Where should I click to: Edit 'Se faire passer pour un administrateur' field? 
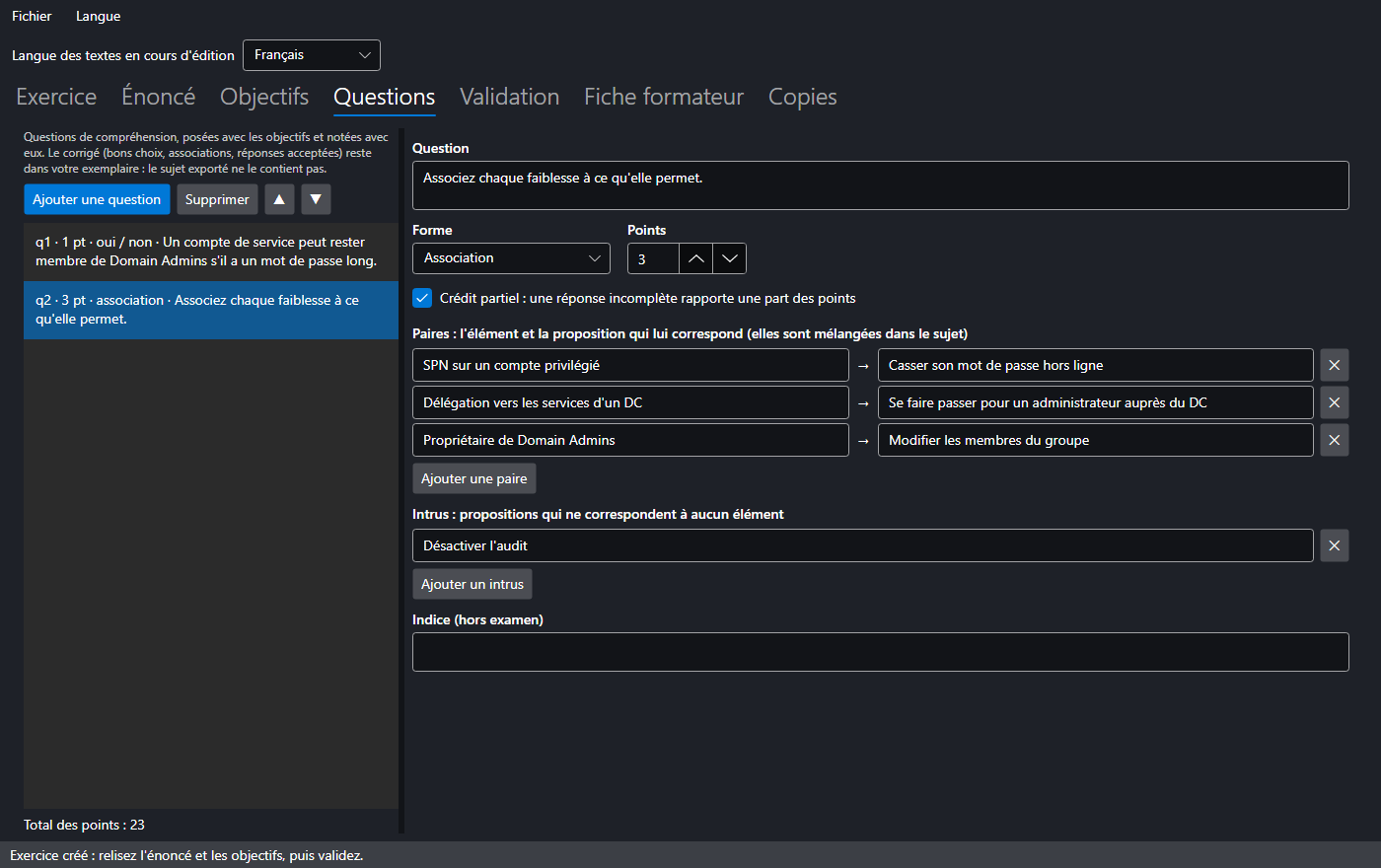(1096, 402)
